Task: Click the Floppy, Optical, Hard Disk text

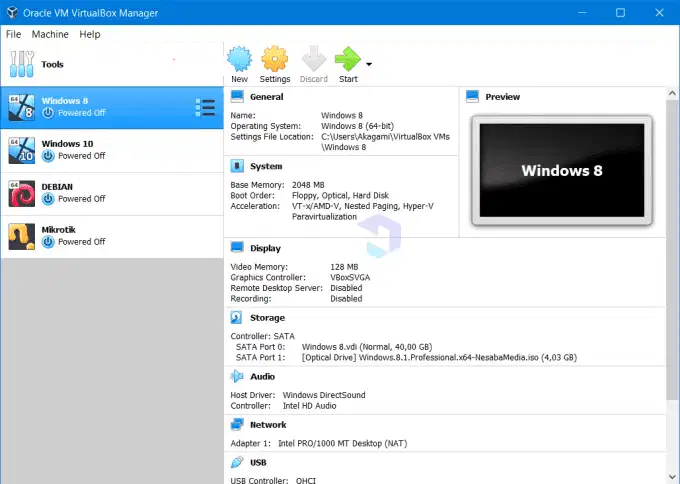Action: (x=340, y=196)
